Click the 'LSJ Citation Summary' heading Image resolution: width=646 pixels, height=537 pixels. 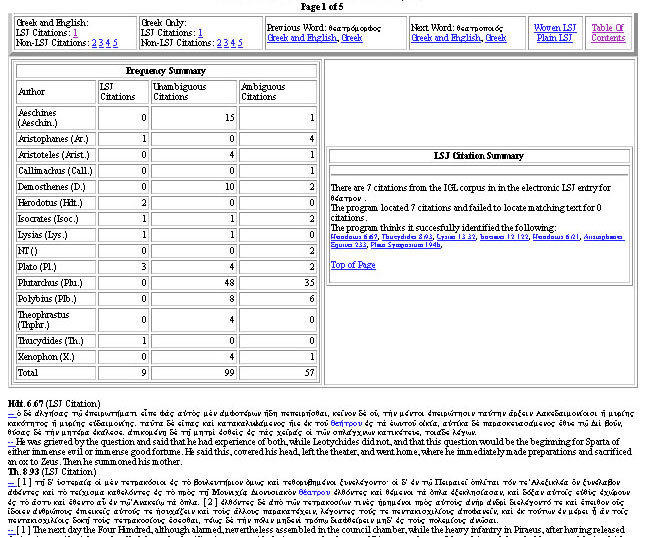479,156
